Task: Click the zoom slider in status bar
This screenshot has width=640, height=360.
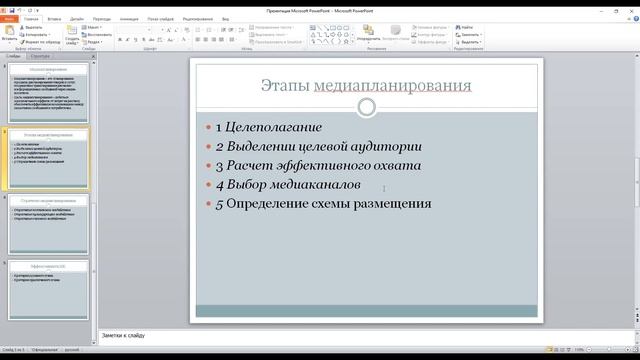Action: [x=609, y=349]
